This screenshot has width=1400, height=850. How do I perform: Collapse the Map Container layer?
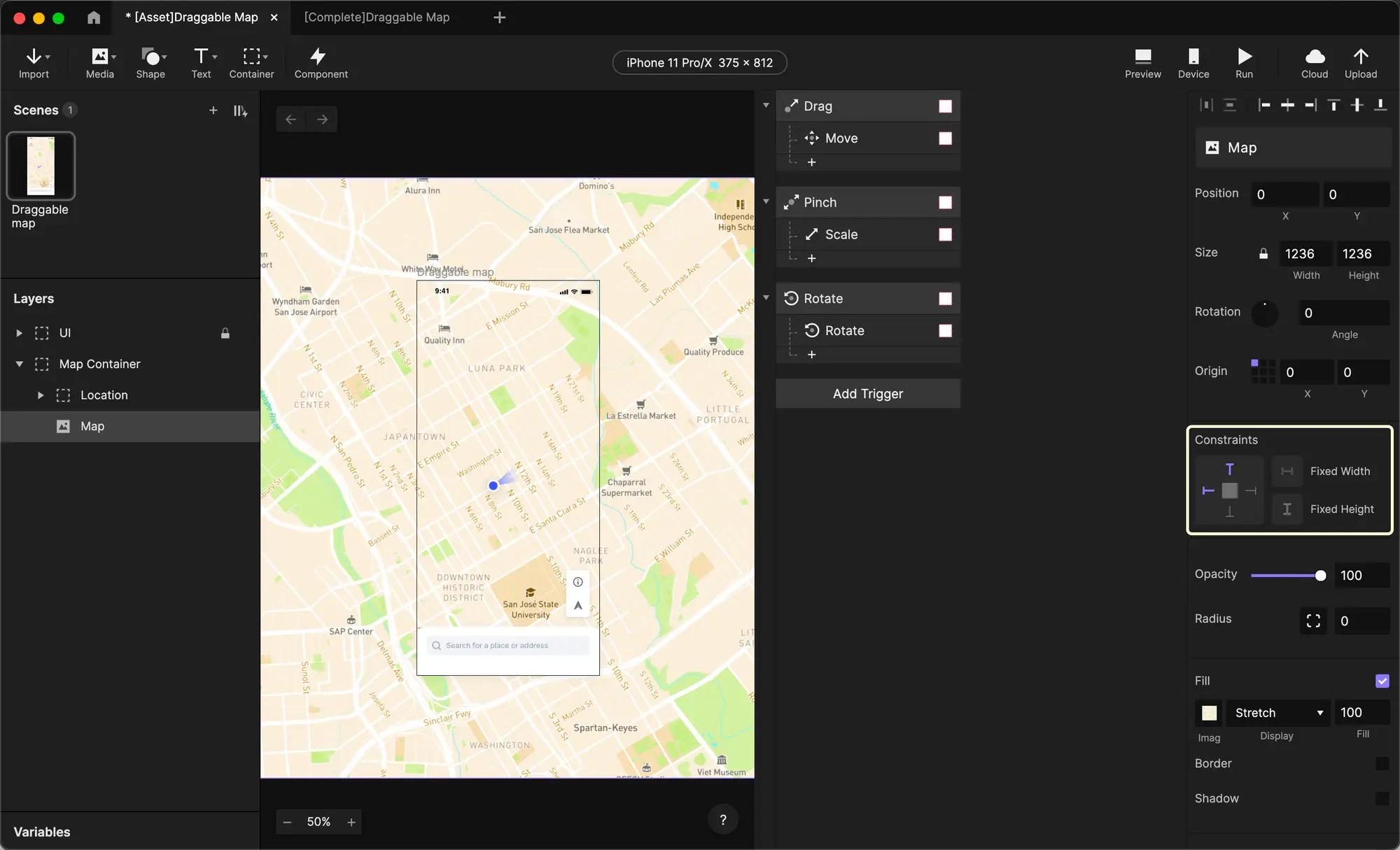(x=20, y=364)
